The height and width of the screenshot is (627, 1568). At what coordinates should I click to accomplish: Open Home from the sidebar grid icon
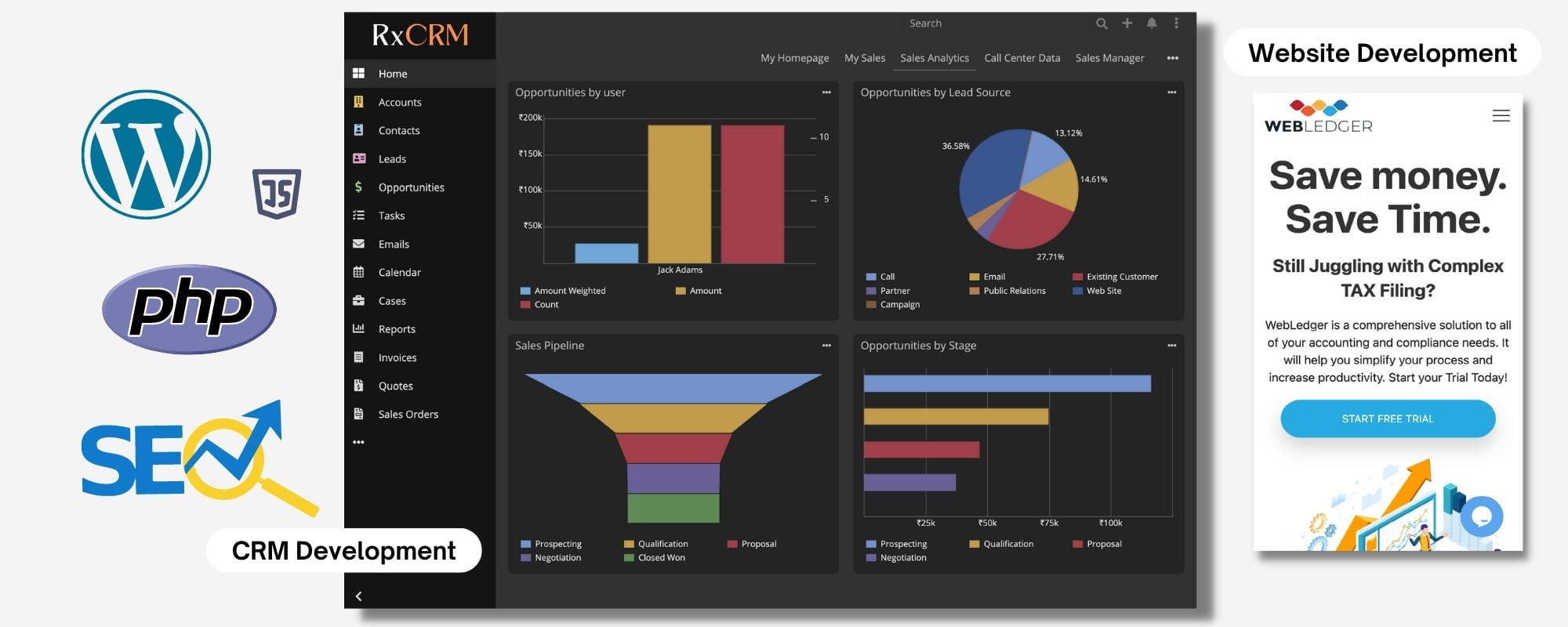pyautogui.click(x=358, y=73)
